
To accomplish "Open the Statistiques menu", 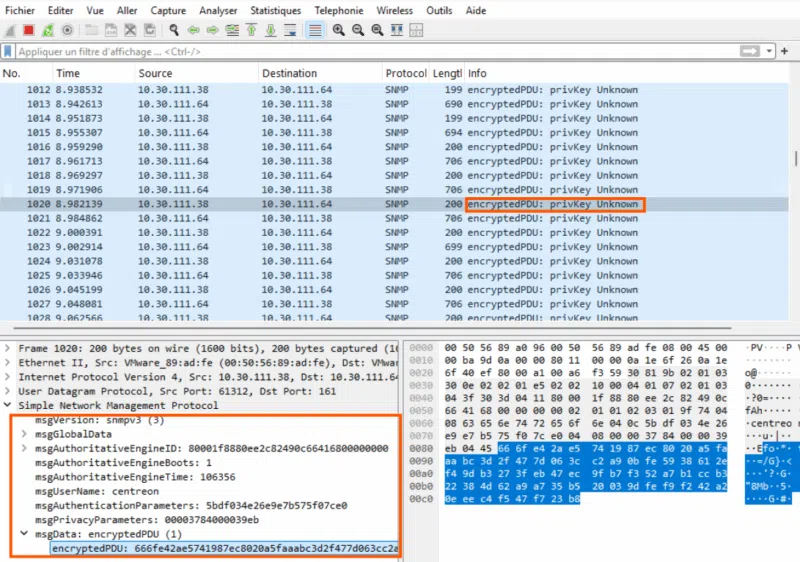I will pos(275,10).
